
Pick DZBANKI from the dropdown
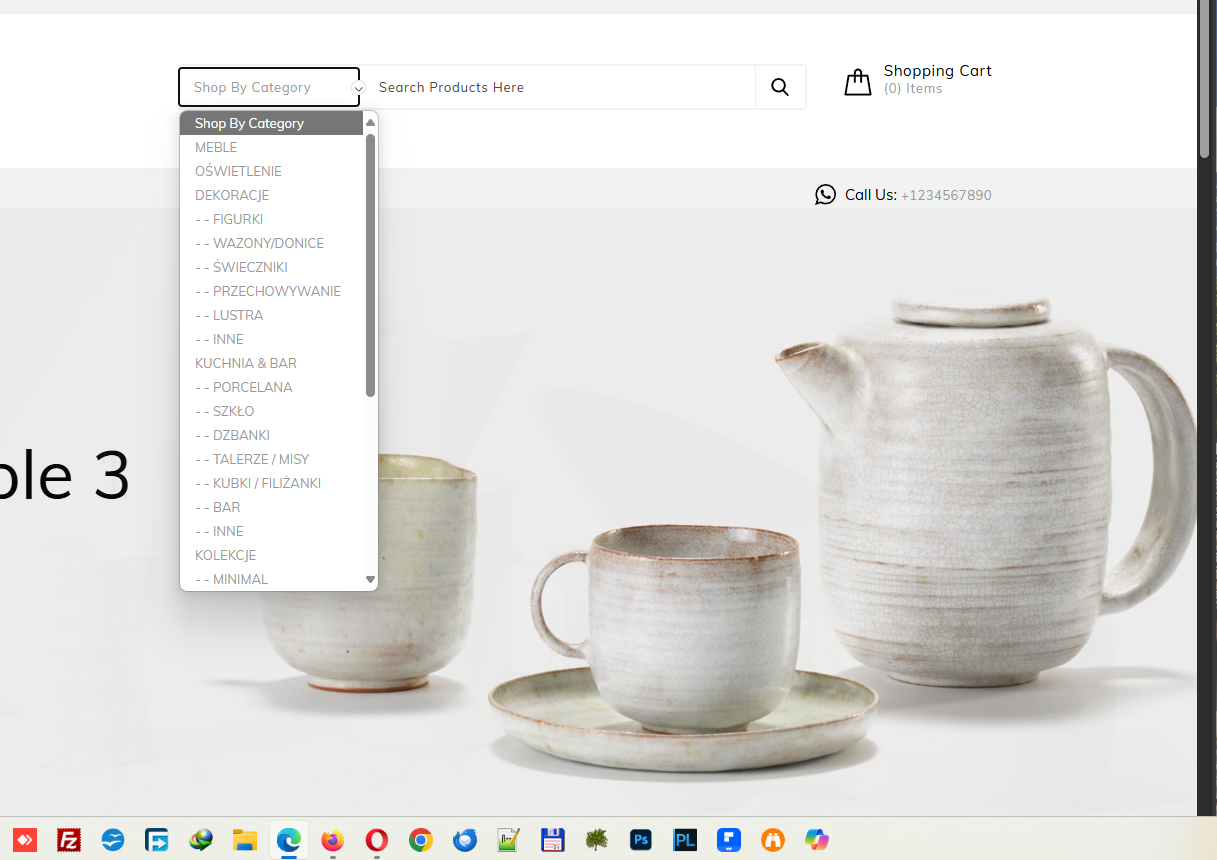[x=271, y=435]
